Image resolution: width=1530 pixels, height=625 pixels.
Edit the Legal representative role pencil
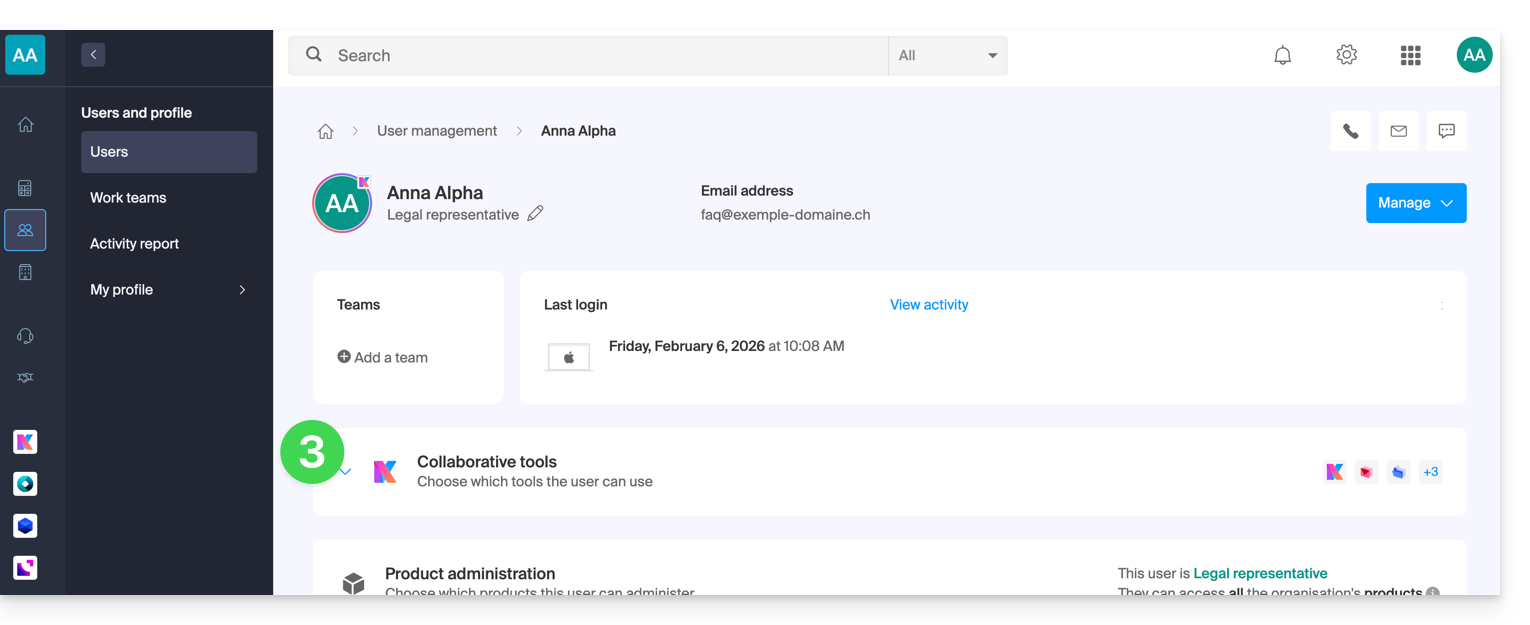535,214
